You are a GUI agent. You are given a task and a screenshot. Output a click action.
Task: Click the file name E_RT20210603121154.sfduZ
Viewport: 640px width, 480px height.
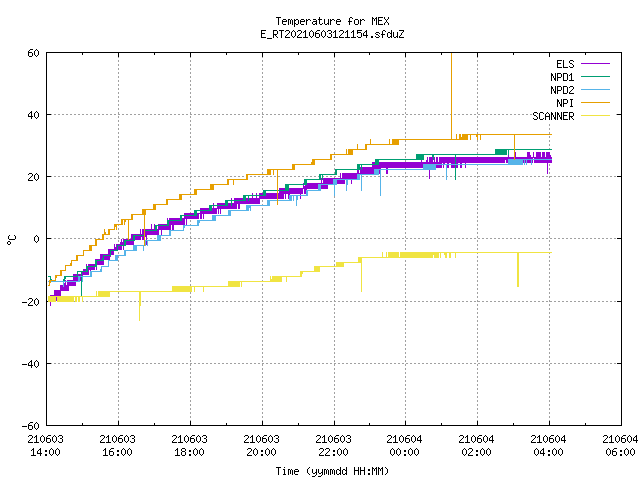click(x=332, y=34)
